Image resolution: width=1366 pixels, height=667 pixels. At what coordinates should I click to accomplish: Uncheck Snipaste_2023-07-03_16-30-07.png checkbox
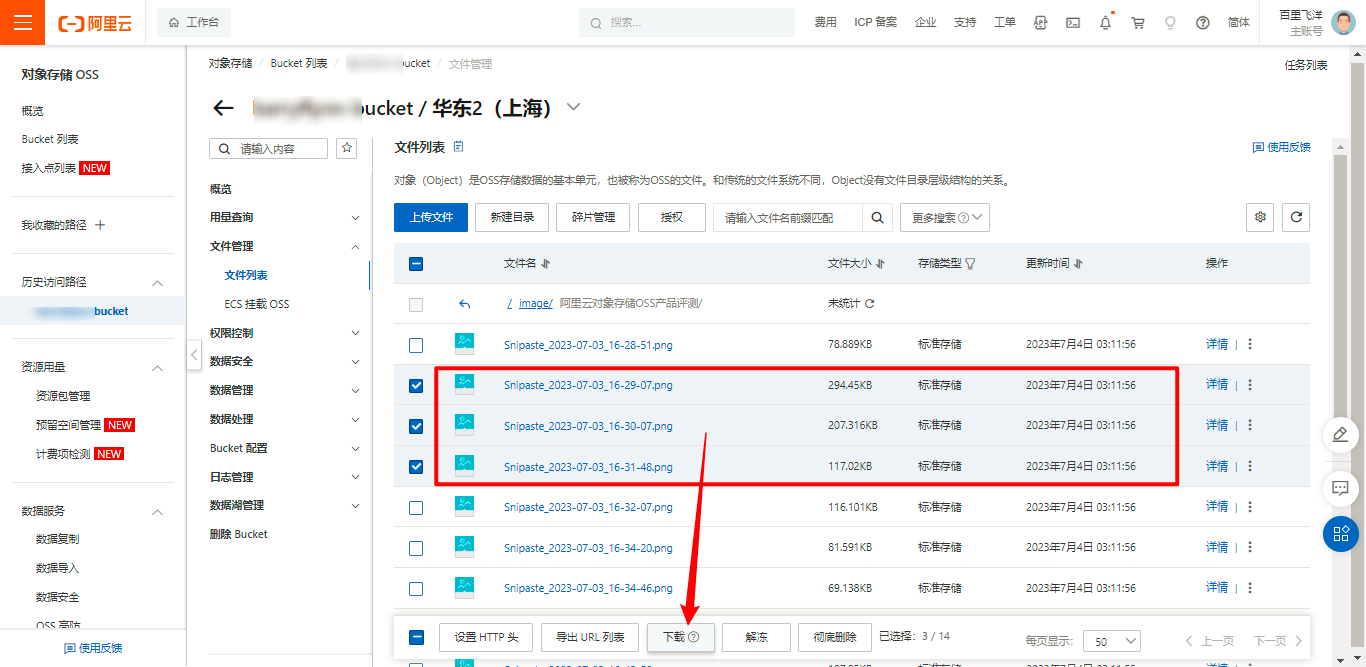tap(416, 426)
